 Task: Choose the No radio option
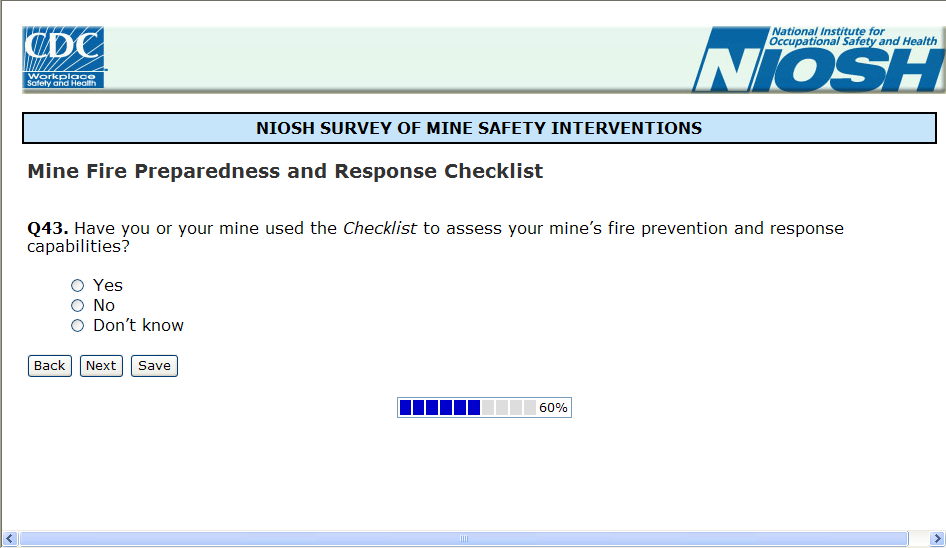77,306
